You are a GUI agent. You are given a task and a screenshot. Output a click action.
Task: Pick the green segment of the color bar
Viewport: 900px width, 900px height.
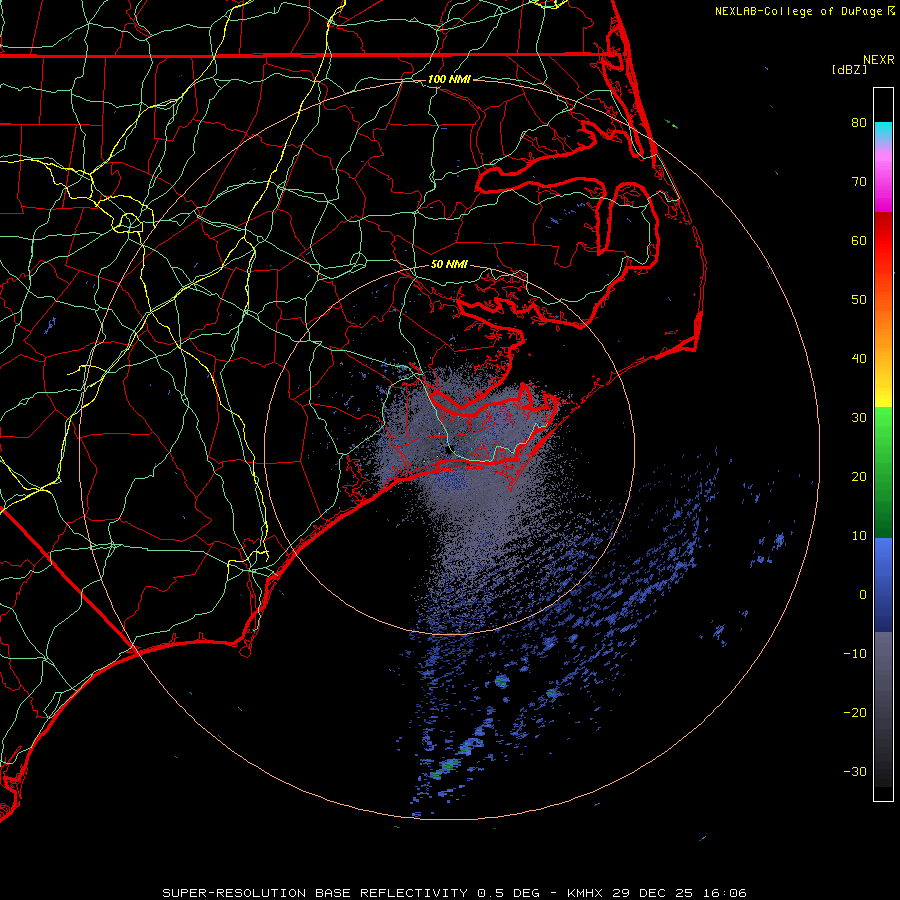883,472
